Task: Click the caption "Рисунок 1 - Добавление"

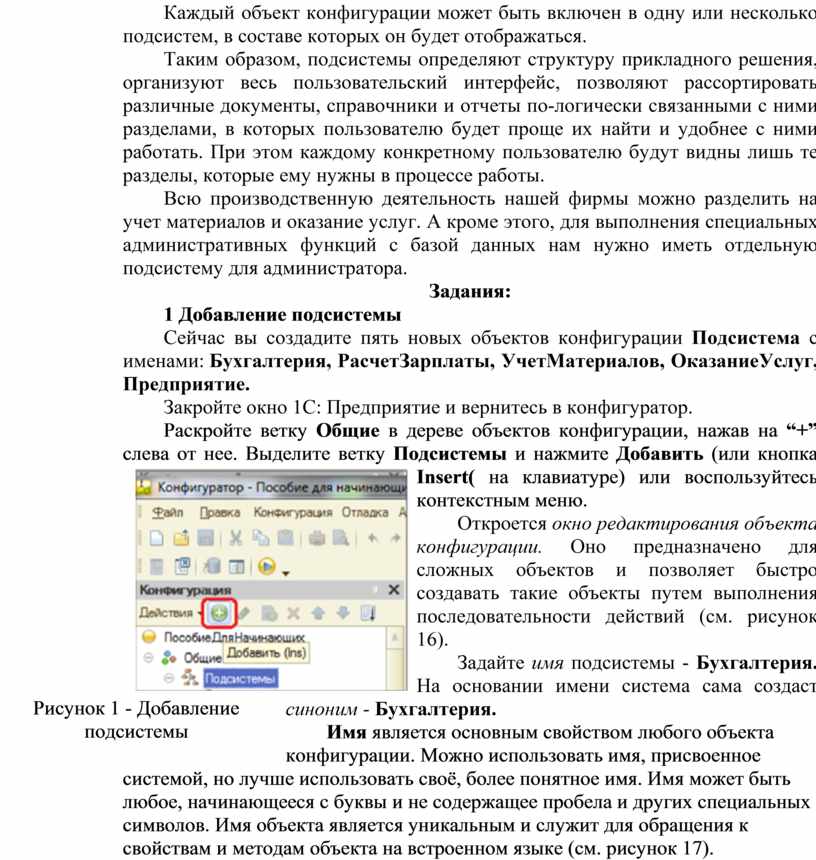Action: 136,708
